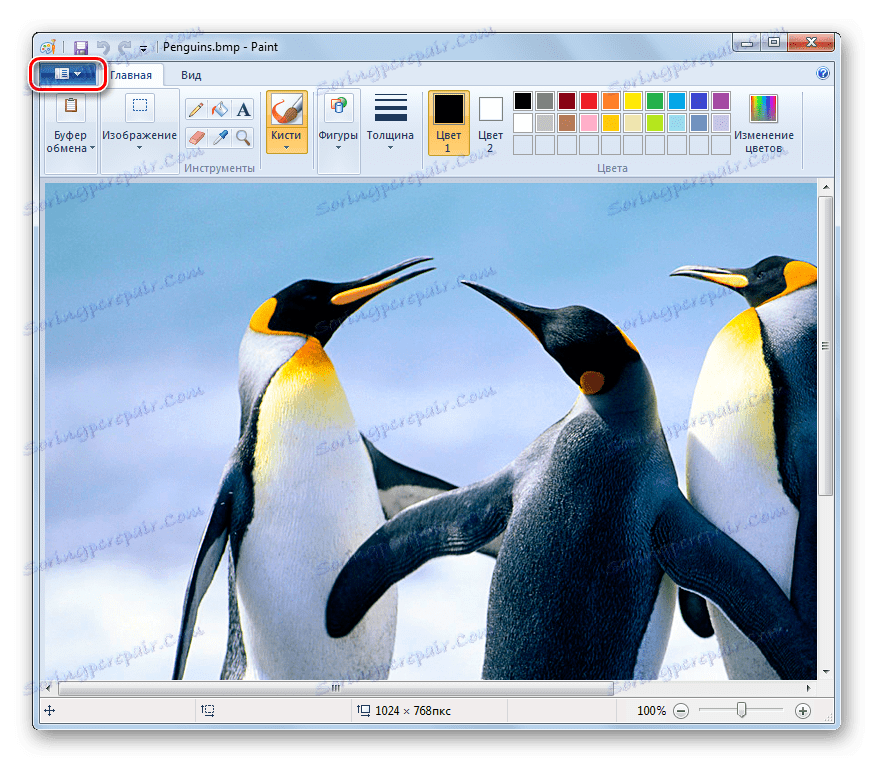Click the cursor position cross icon in status bar
The height and width of the screenshot is (763, 874).
click(x=50, y=710)
